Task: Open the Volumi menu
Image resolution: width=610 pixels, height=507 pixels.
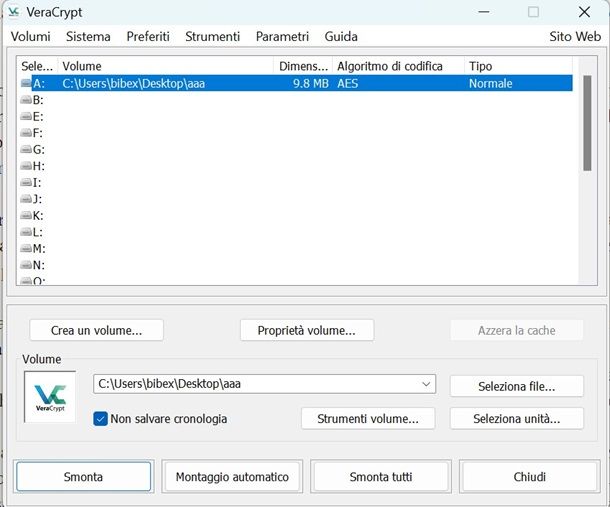Action: coord(30,37)
